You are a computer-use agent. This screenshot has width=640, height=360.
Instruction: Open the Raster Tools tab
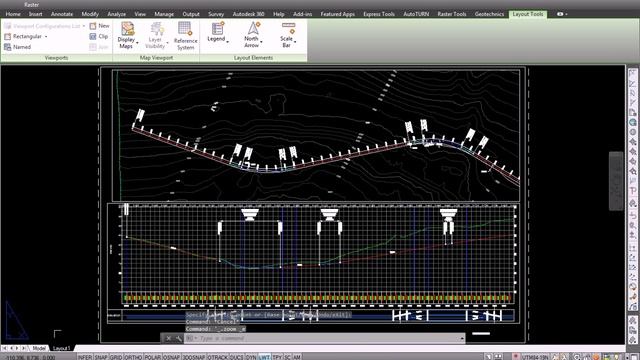(x=451, y=14)
